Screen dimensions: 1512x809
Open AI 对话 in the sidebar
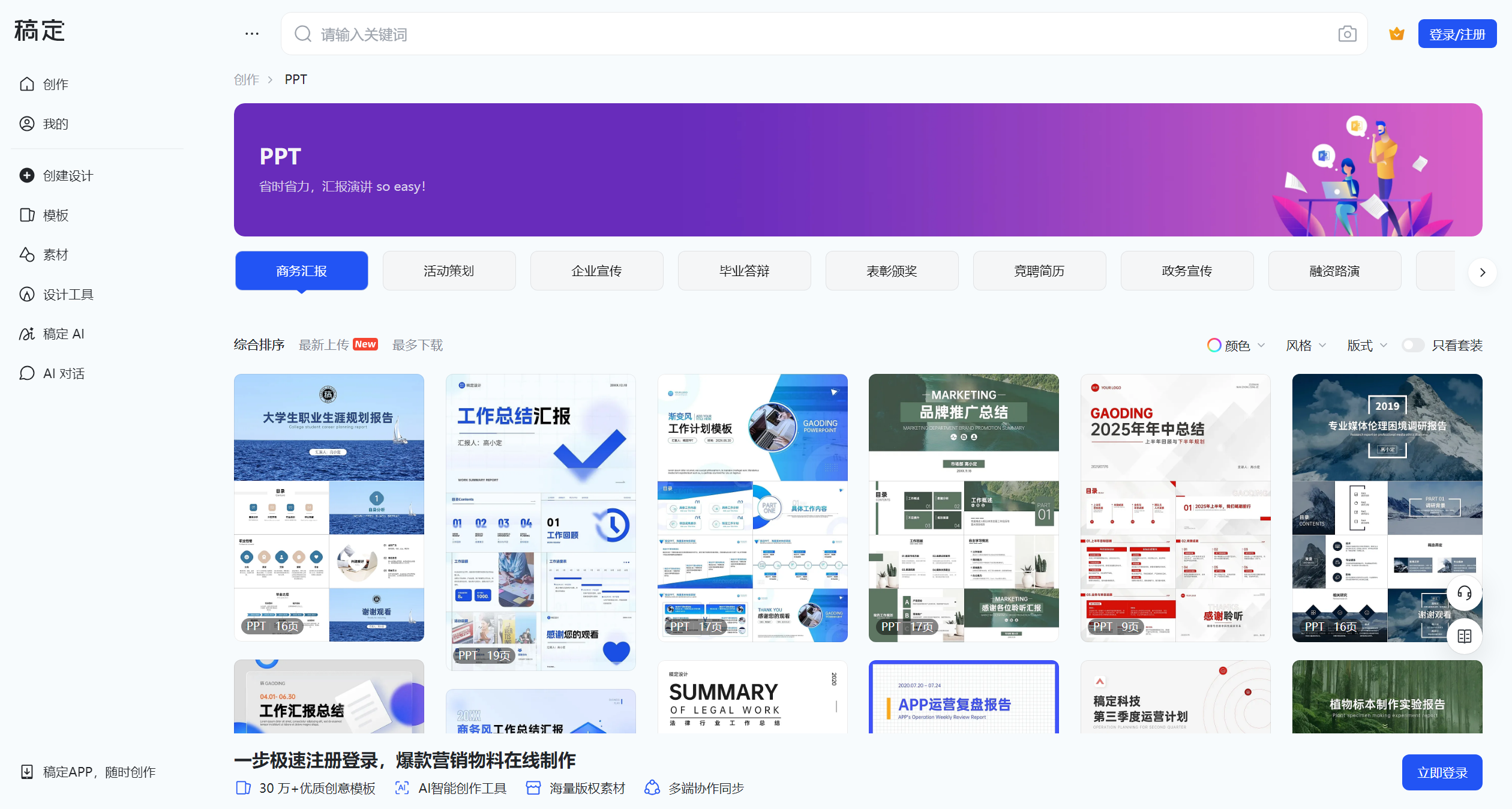[62, 373]
